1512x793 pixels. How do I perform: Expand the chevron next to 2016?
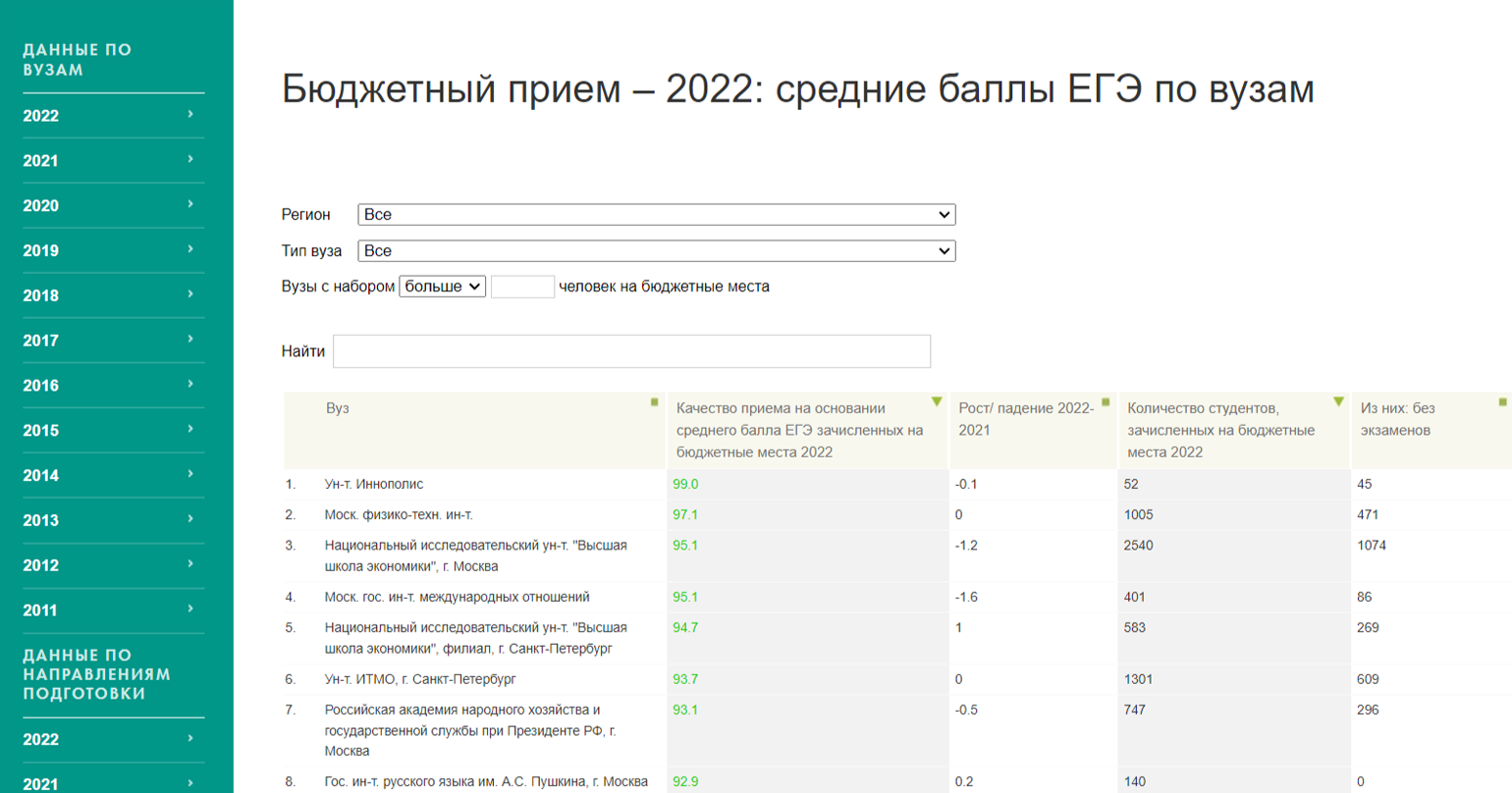190,384
